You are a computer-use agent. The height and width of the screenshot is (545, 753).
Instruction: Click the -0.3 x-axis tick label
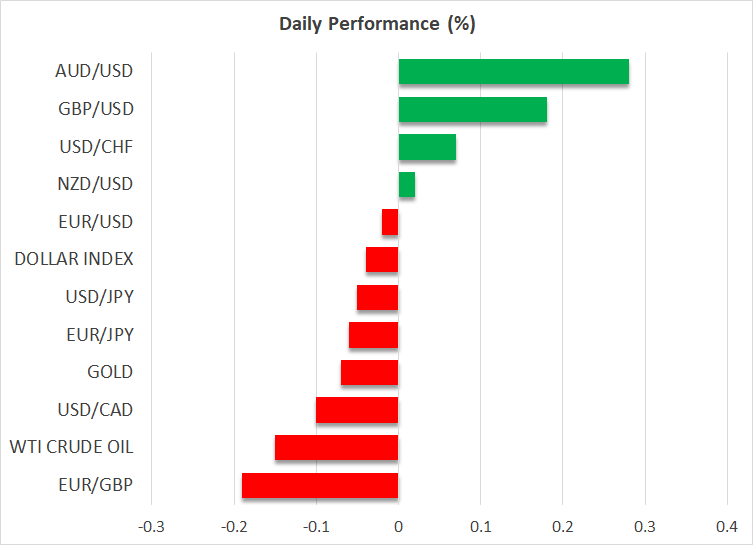coord(150,526)
